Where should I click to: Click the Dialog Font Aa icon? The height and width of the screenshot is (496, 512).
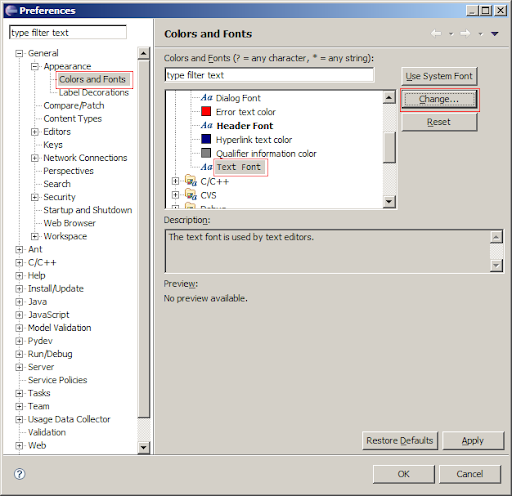click(x=207, y=98)
